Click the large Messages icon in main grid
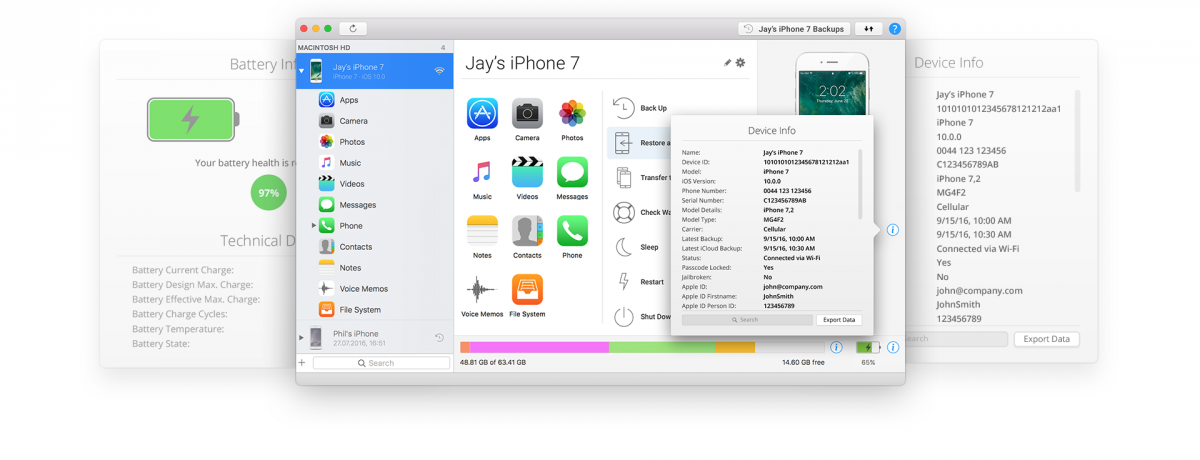 pyautogui.click(x=572, y=172)
